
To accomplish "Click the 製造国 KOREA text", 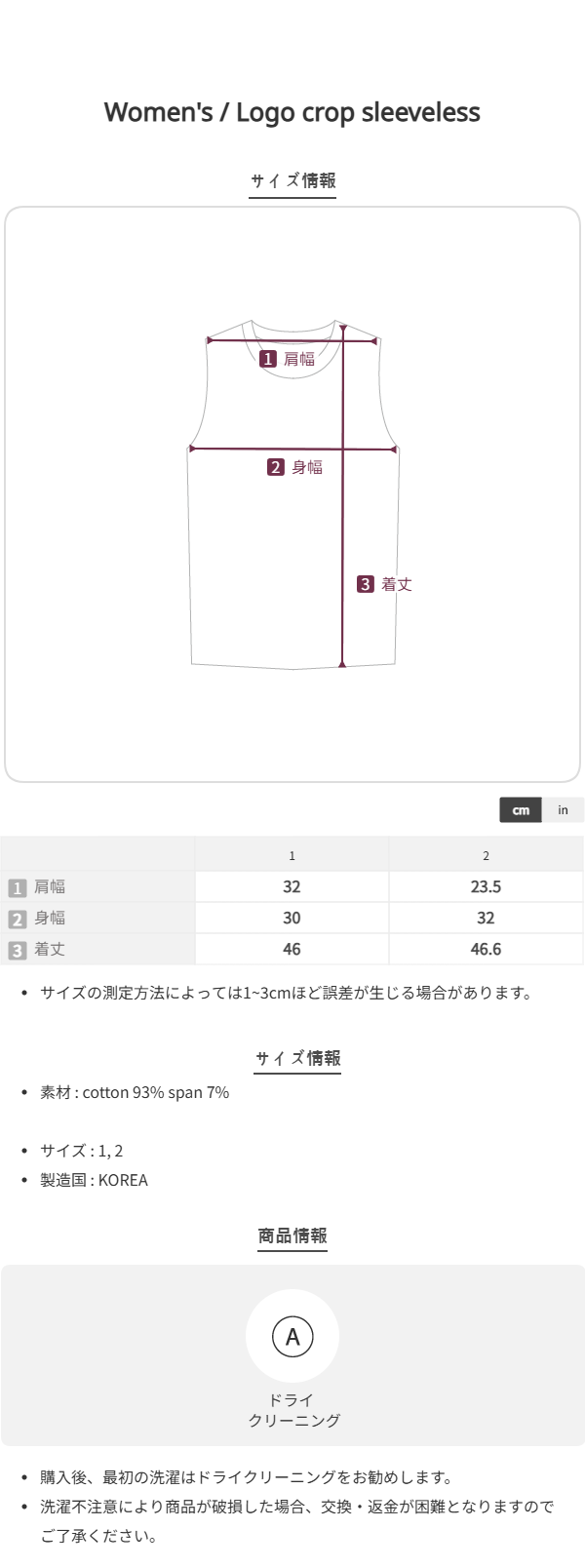I will coord(94,1180).
